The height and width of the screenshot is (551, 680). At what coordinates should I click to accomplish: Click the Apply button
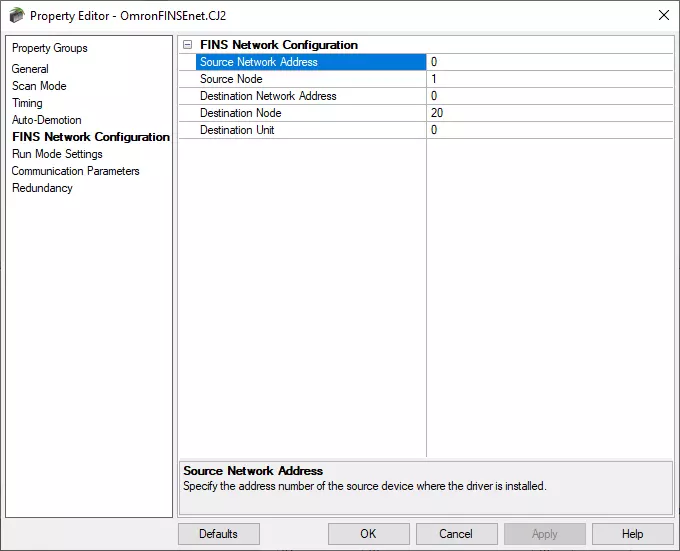click(545, 534)
